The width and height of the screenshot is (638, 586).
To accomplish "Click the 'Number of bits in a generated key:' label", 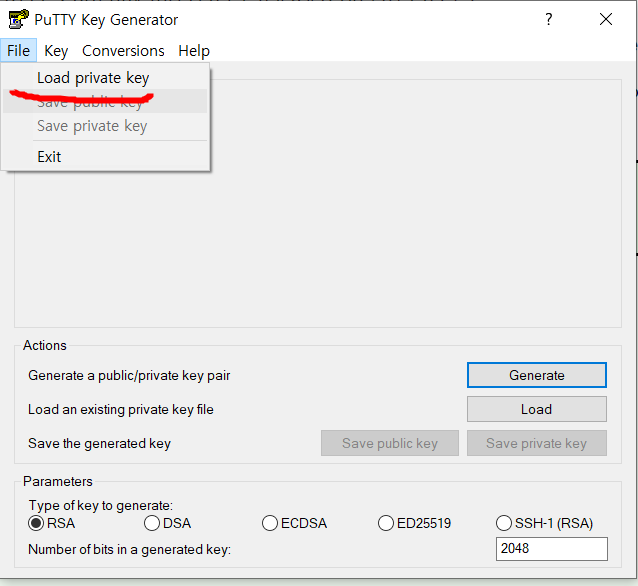I will (x=129, y=549).
